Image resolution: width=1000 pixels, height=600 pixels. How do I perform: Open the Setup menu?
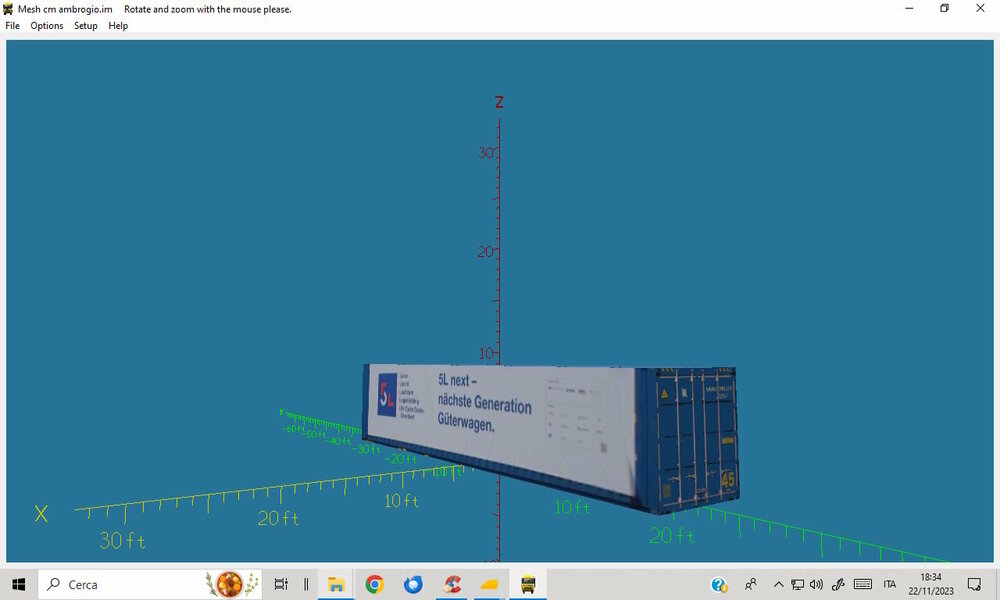click(x=85, y=26)
